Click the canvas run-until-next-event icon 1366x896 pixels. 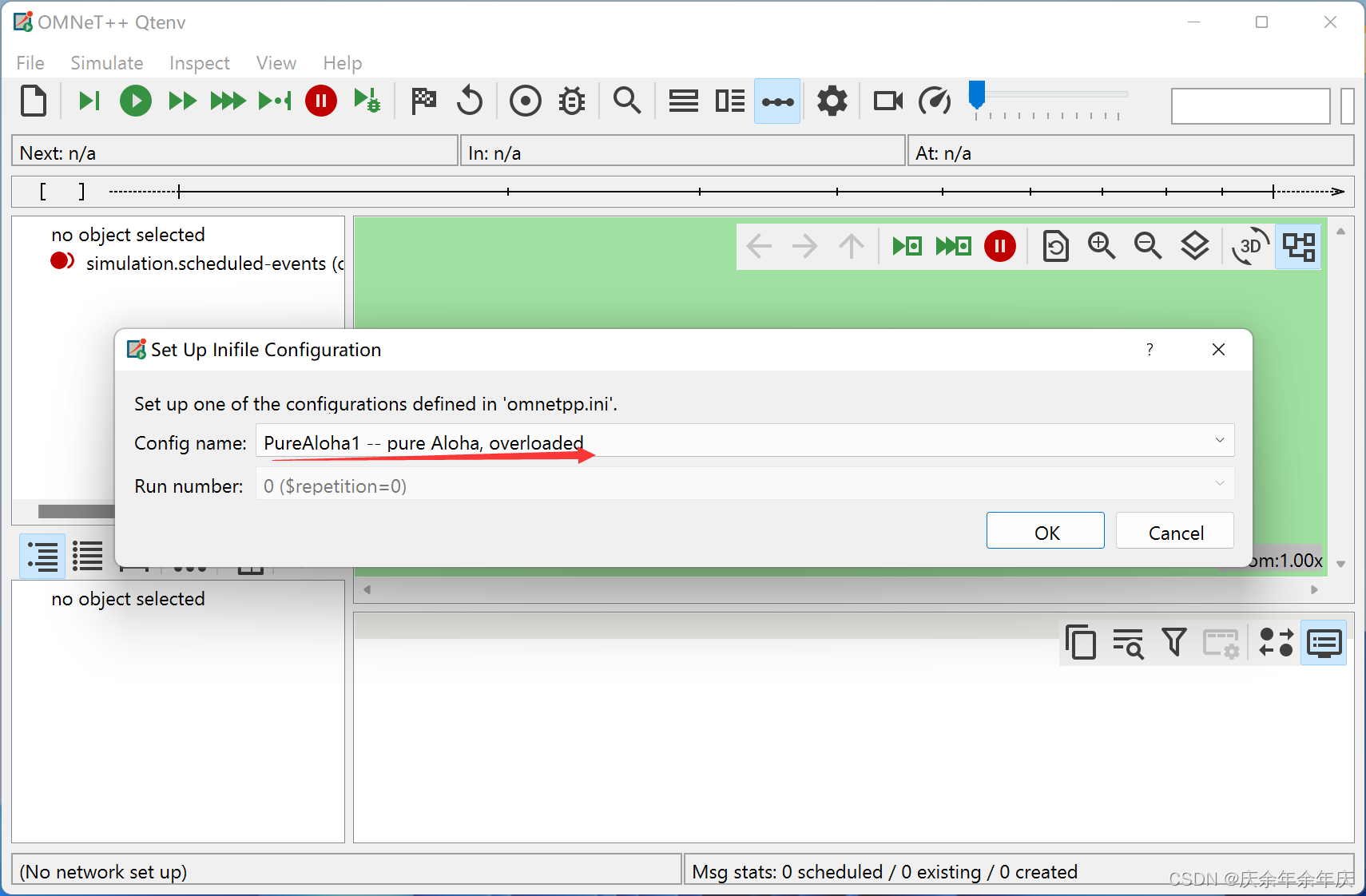907,246
